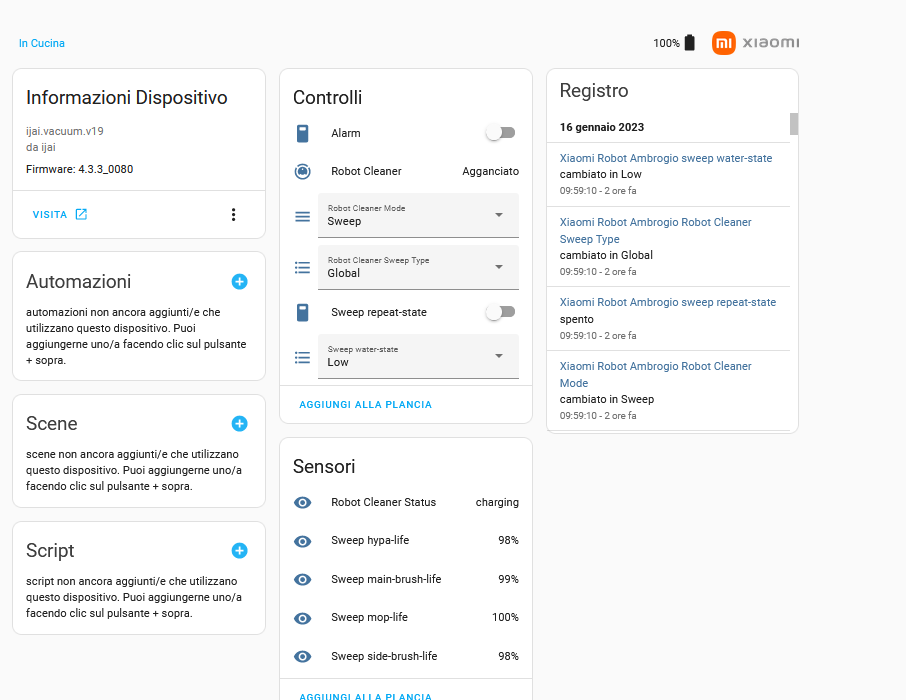Open the Robot Cleaner Mode dropdown
Image resolution: width=906 pixels, height=700 pixels.
point(418,215)
